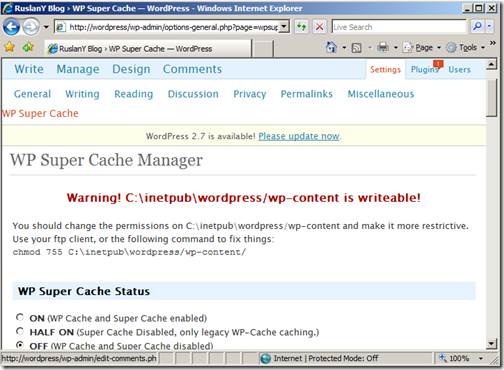The height and width of the screenshot is (370, 504).
Task: Open the Plugins tab
Action: coord(424,69)
